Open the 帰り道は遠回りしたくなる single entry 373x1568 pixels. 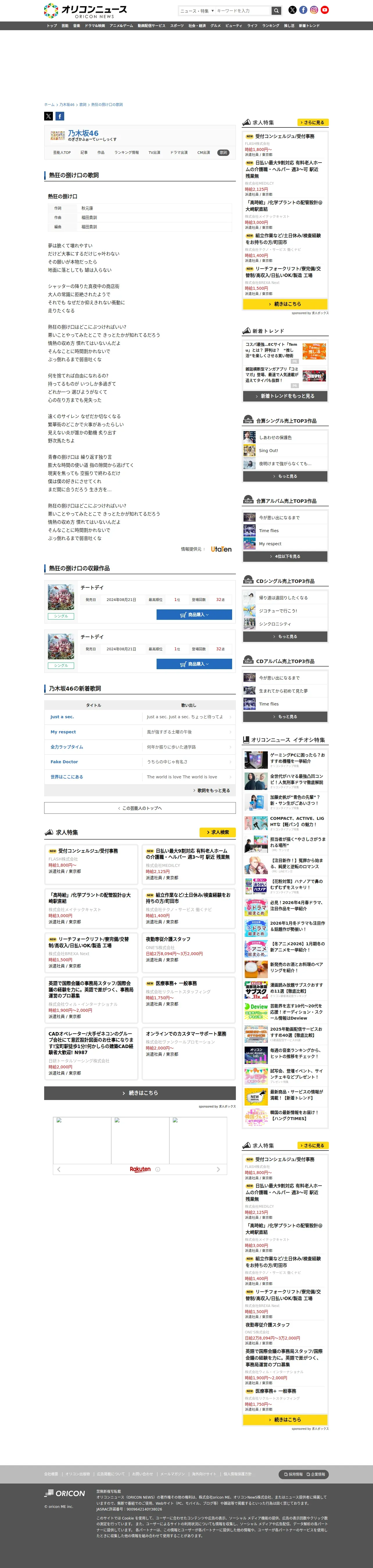click(x=285, y=598)
